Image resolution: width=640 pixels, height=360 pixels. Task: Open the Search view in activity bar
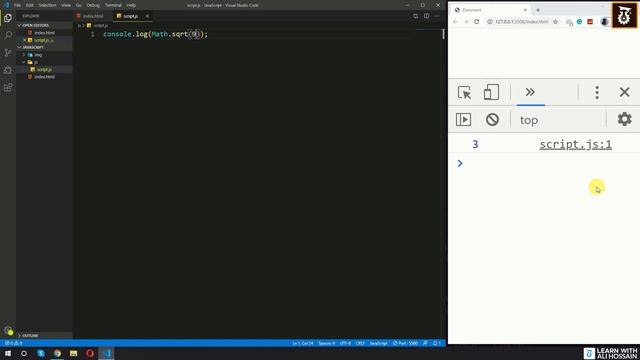click(x=8, y=35)
